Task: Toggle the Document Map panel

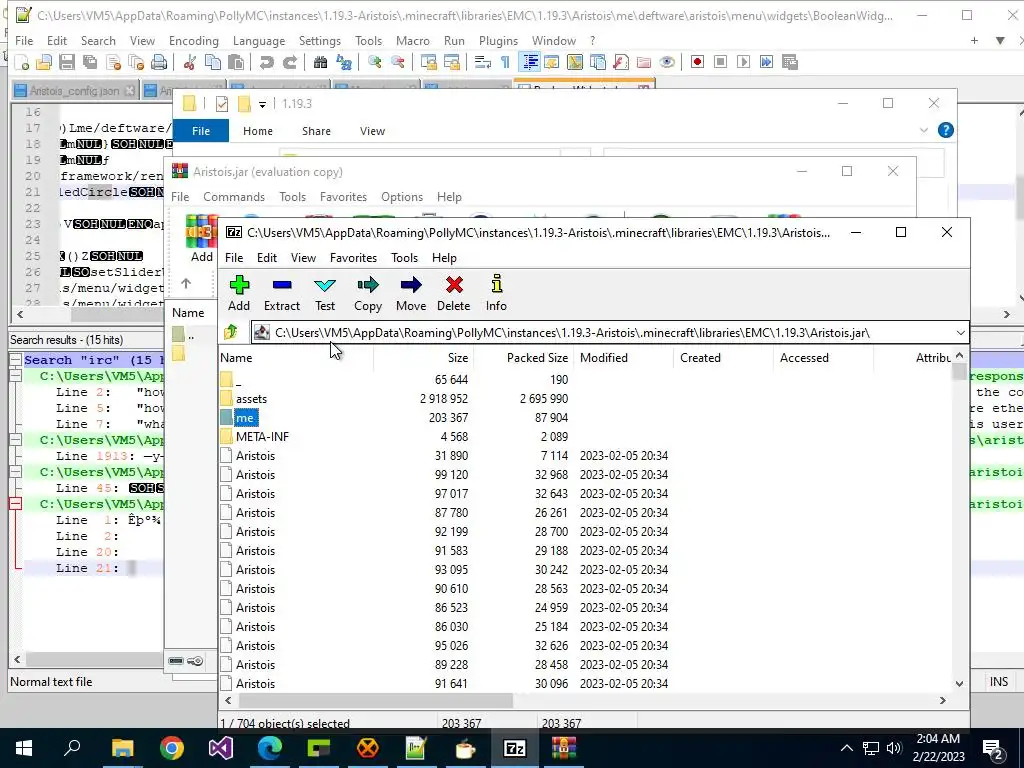Action: [575, 62]
